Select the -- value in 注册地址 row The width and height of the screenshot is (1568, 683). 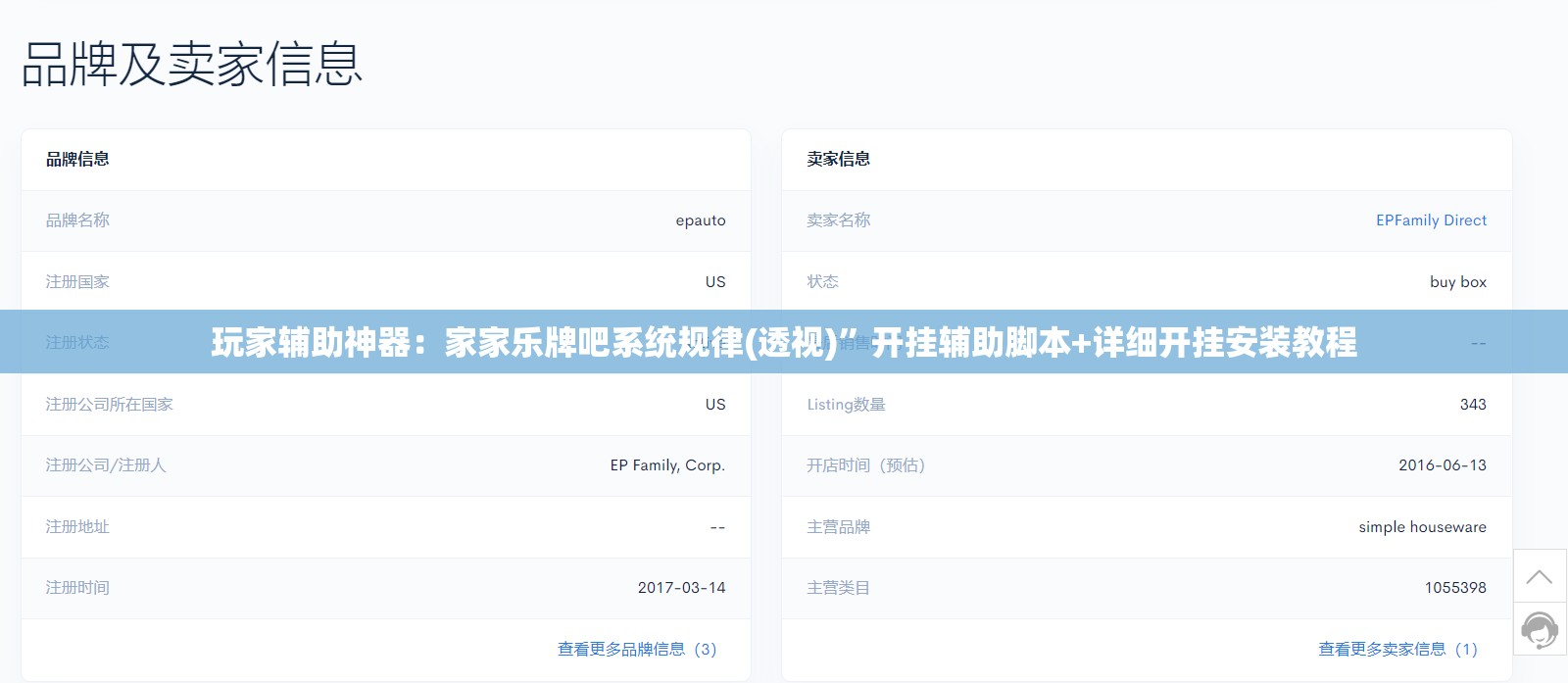coord(717,527)
